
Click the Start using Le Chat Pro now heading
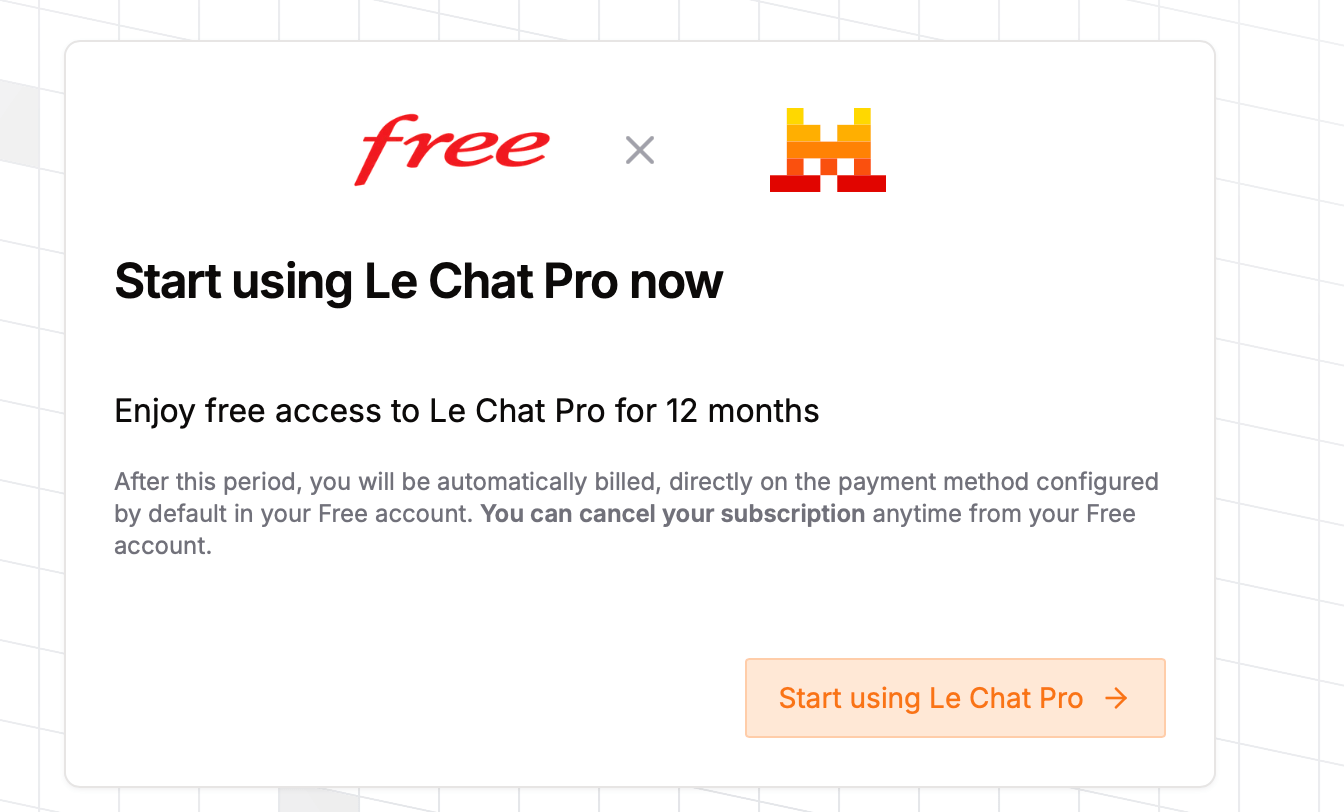(x=419, y=281)
